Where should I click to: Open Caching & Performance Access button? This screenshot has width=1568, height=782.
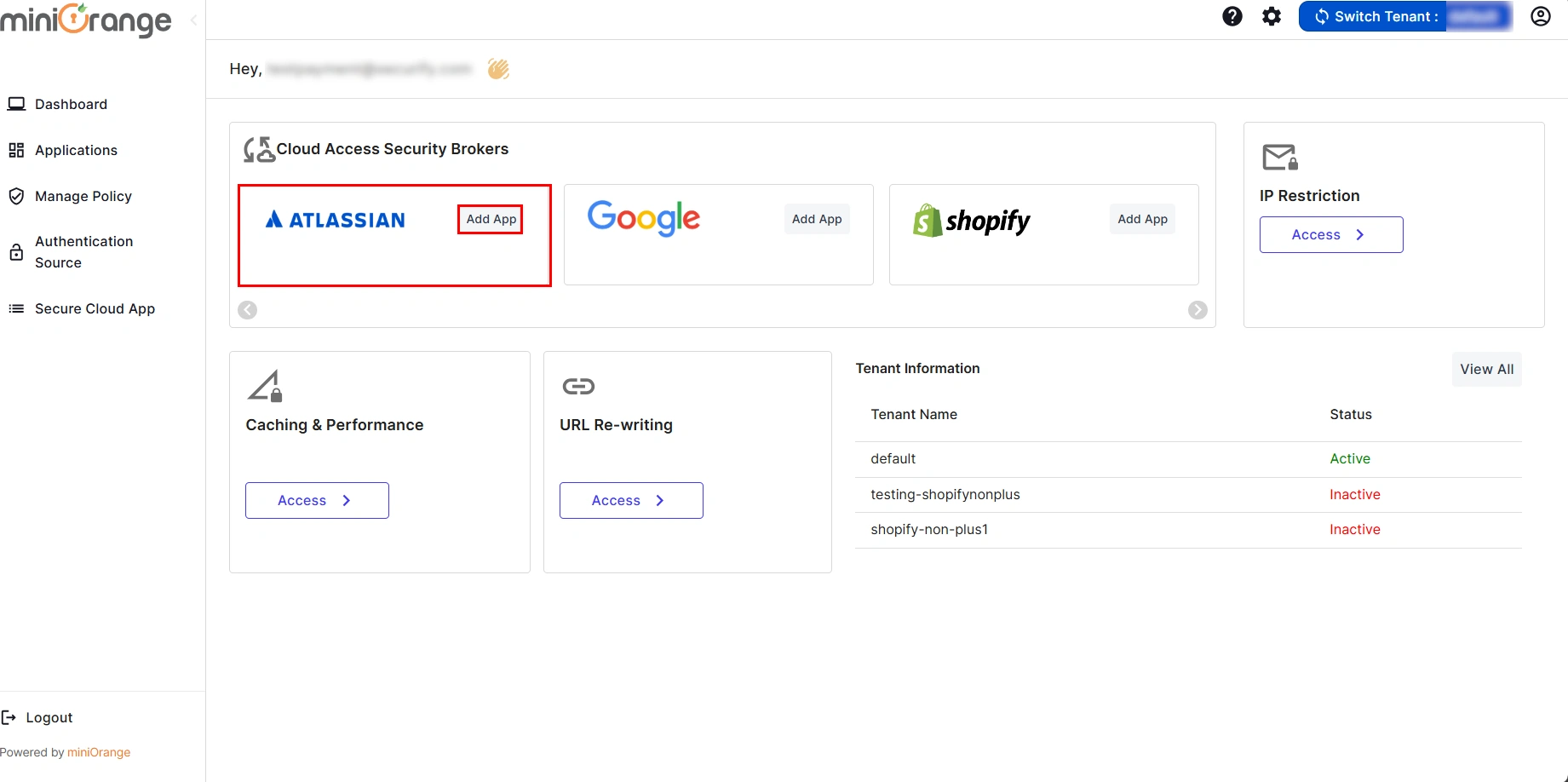(317, 500)
